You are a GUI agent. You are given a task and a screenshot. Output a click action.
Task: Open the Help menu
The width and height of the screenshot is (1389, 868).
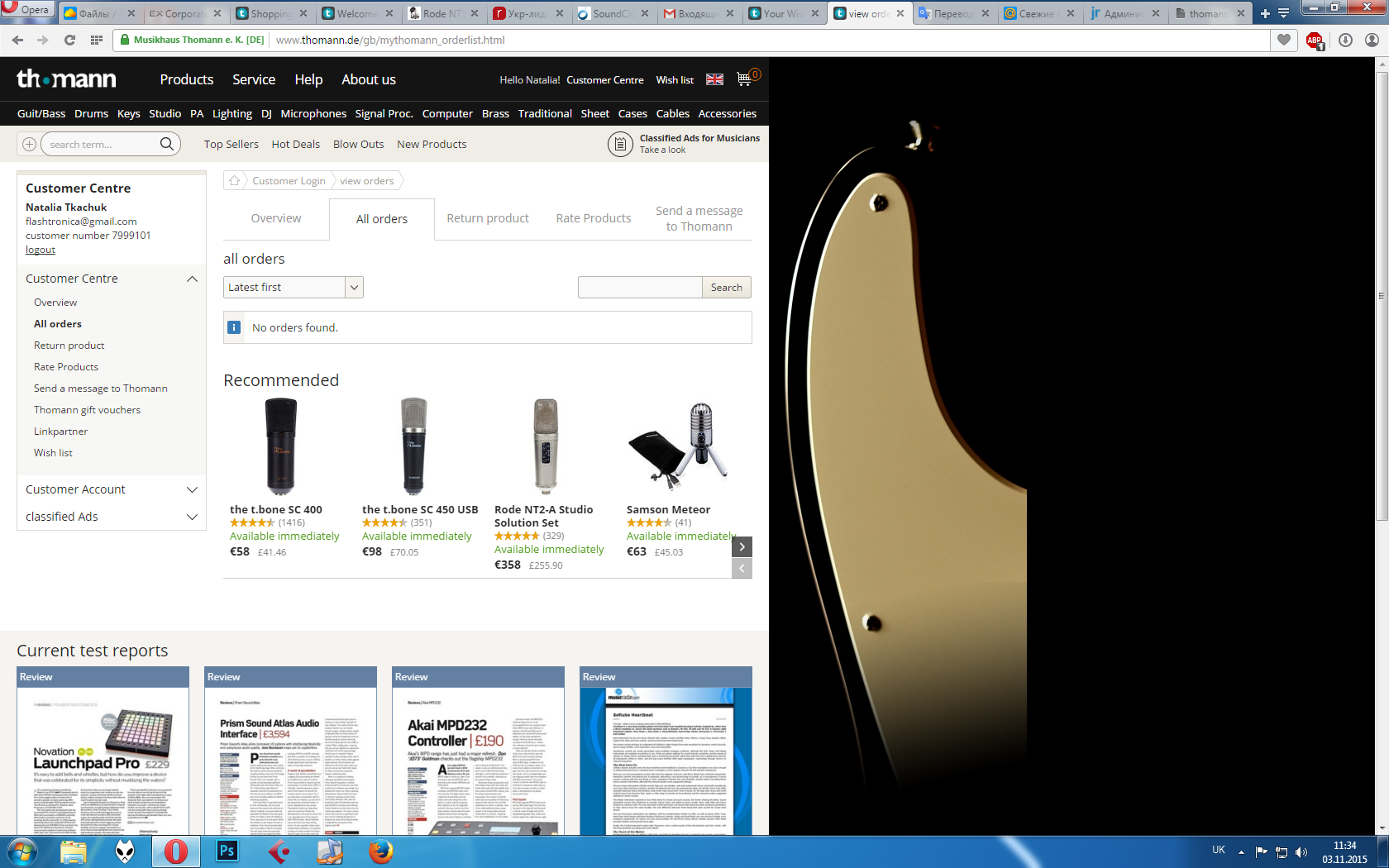coord(308,79)
